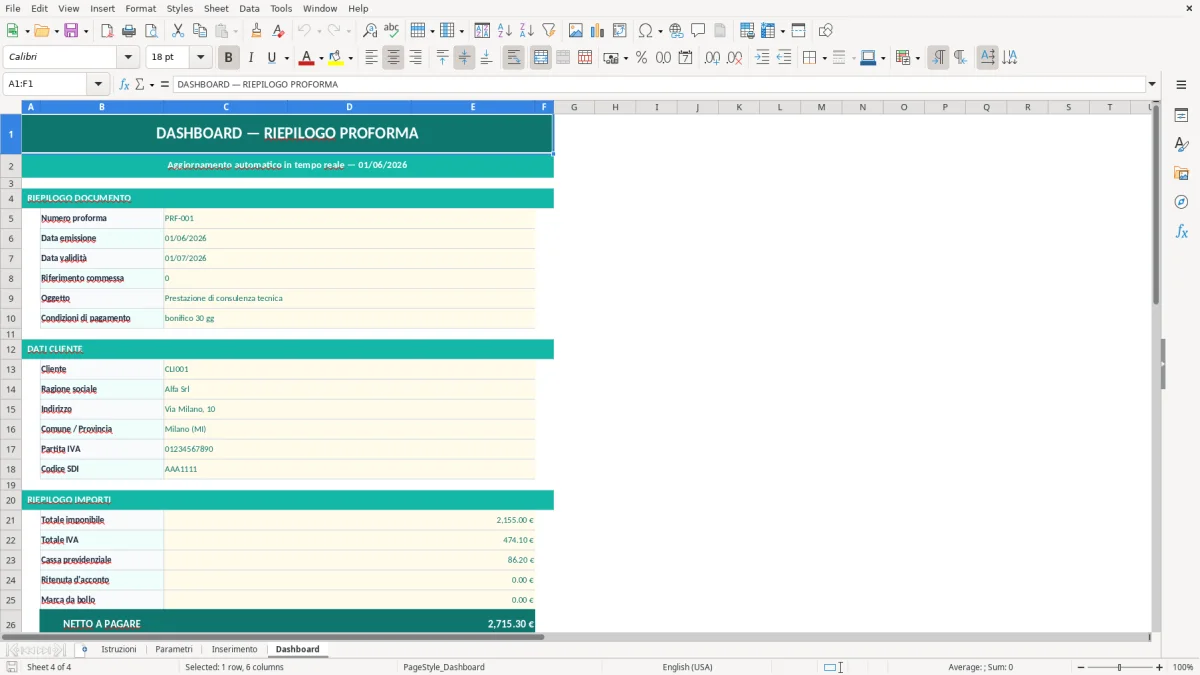1200x675 pixels.
Task: Add a decimal place
Action: [712, 58]
